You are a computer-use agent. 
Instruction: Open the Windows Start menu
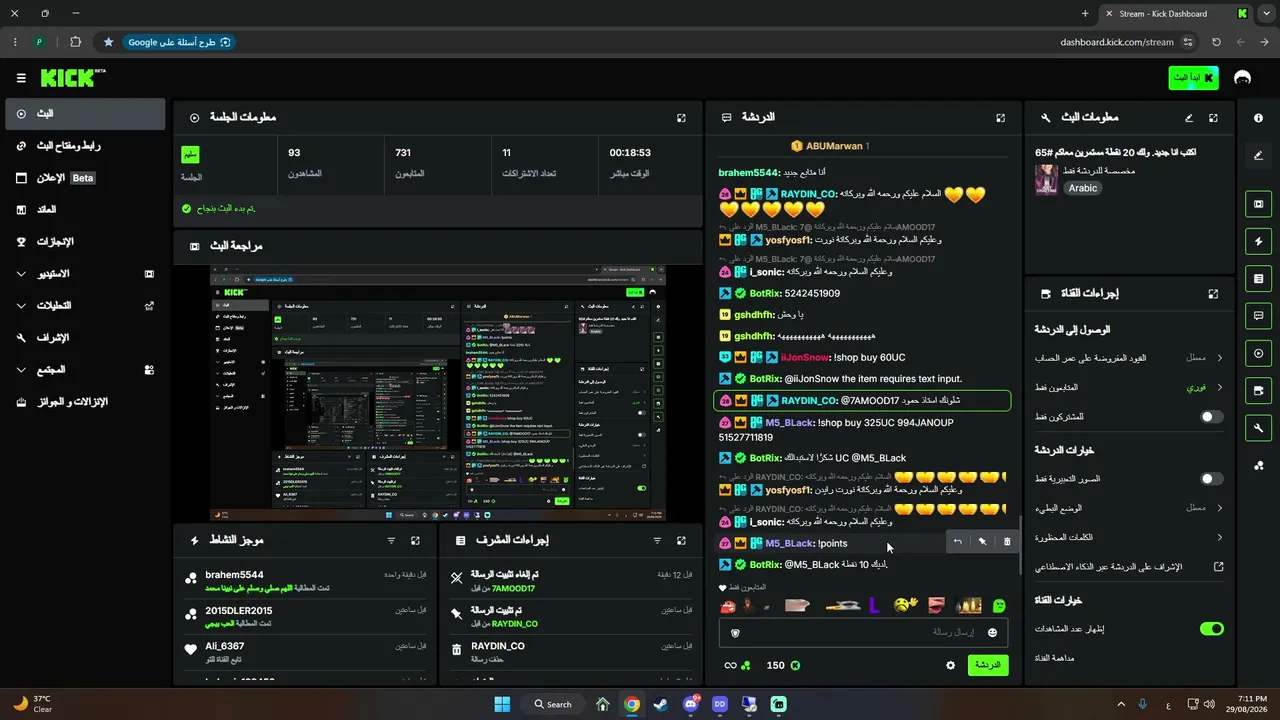point(502,704)
